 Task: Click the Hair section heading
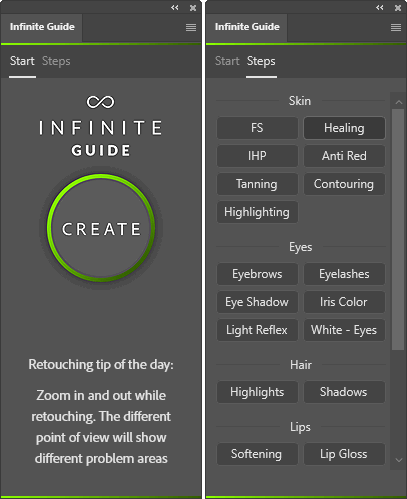pyautogui.click(x=301, y=365)
